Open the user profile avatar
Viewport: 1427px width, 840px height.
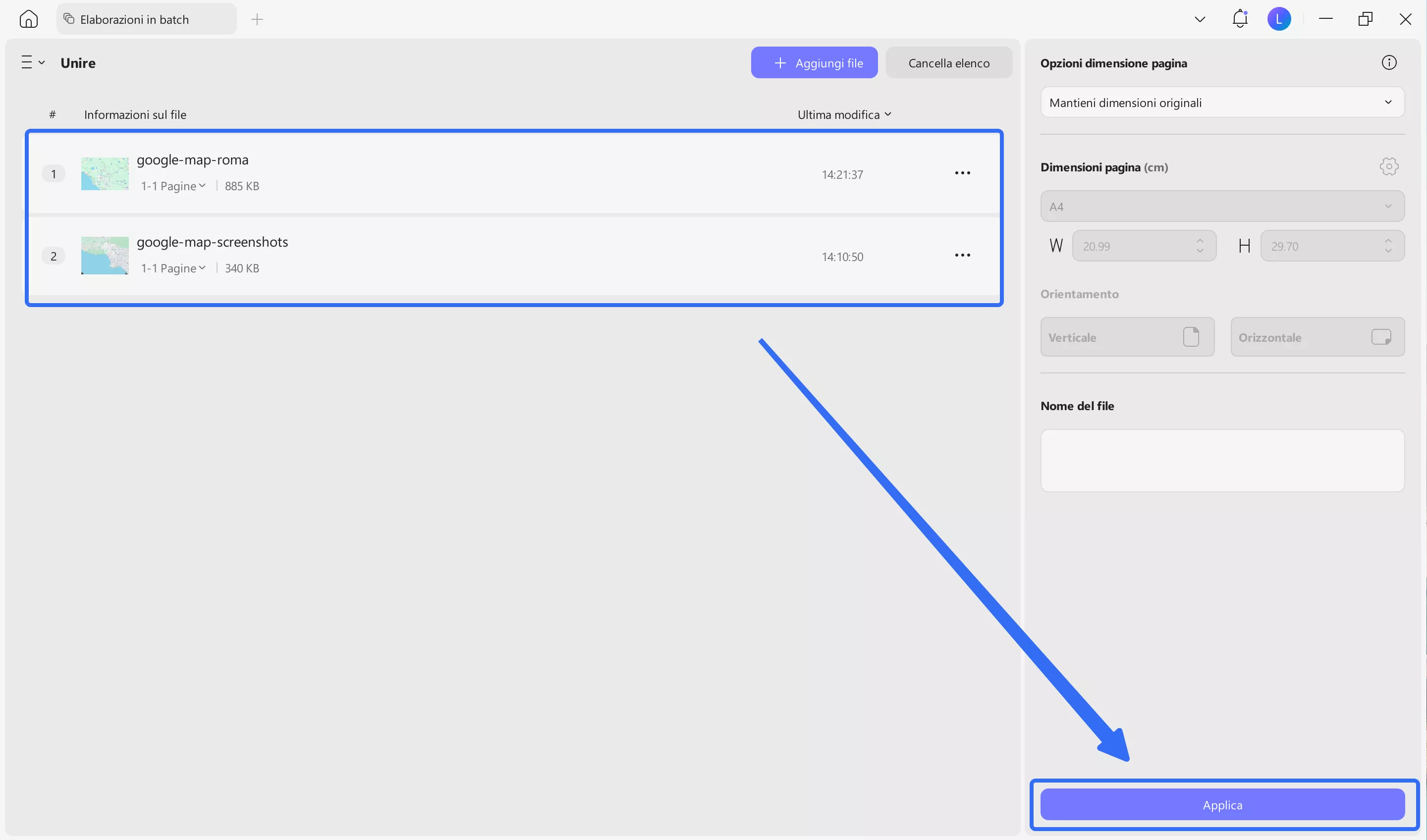1279,19
